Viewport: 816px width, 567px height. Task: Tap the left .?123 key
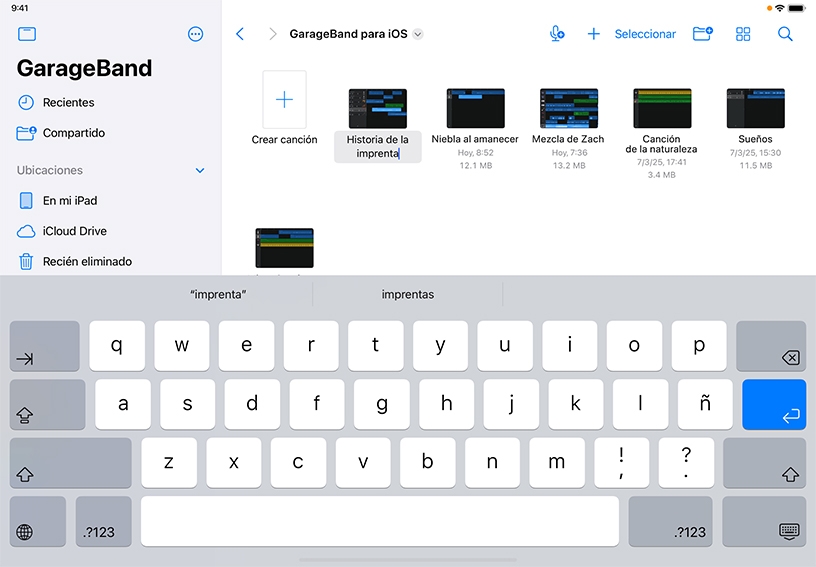pos(104,521)
